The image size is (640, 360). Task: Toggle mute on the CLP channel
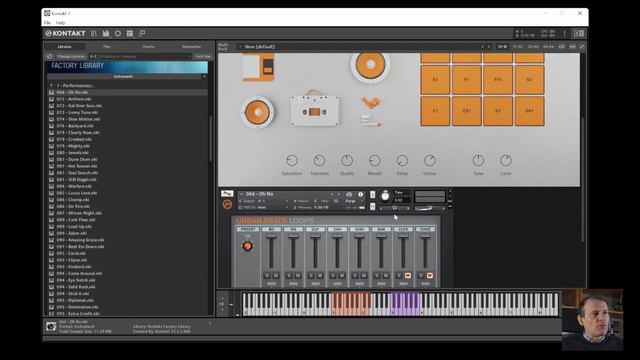pyautogui.click(x=320, y=276)
